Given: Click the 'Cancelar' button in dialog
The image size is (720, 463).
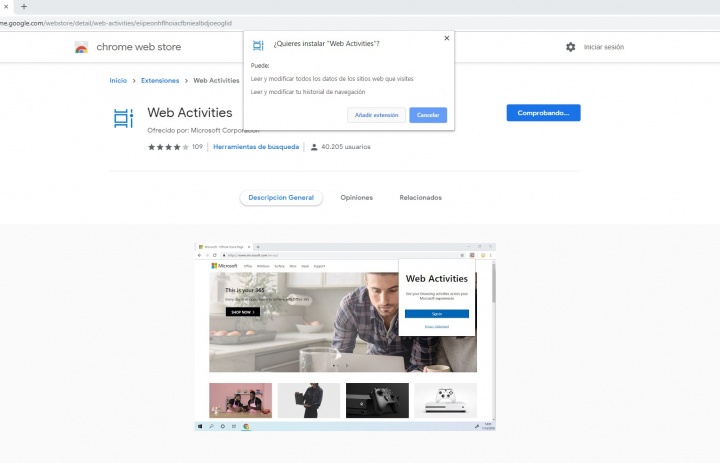Looking at the screenshot, I should click(428, 115).
